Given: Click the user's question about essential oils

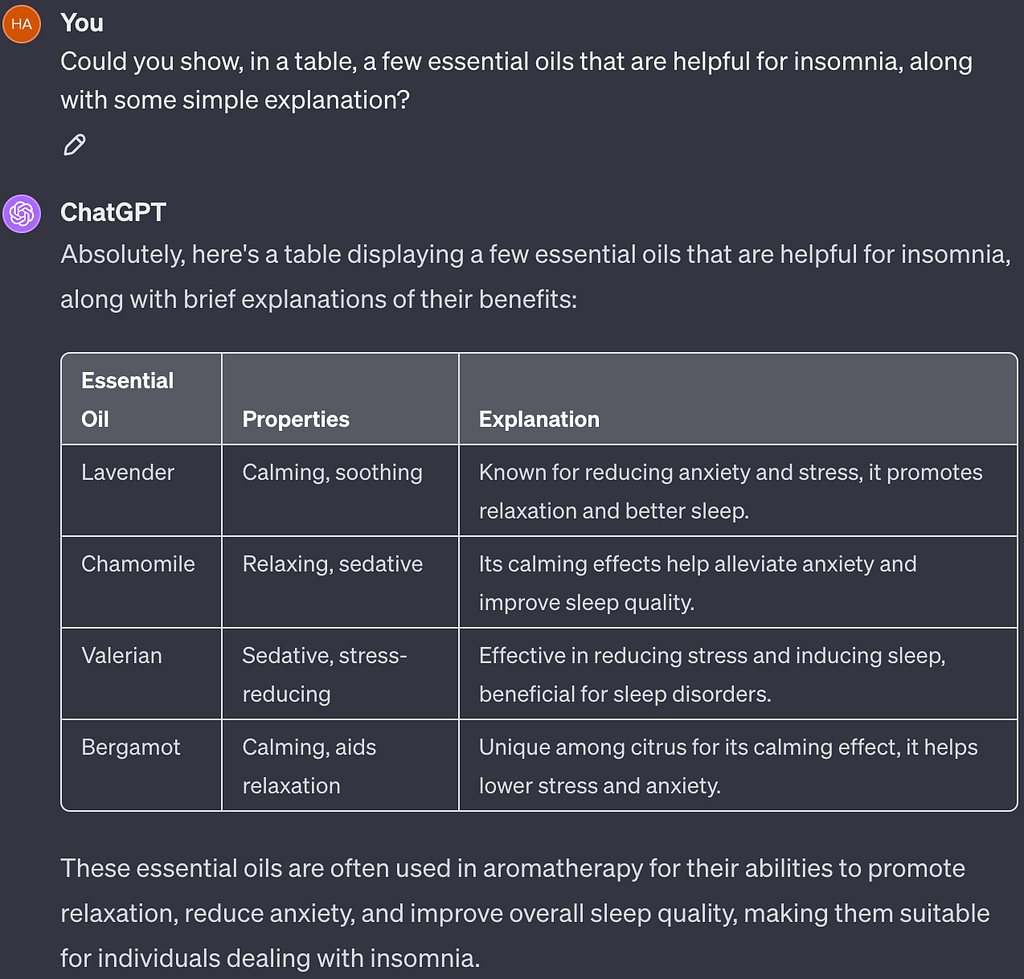Looking at the screenshot, I should tap(516, 80).
